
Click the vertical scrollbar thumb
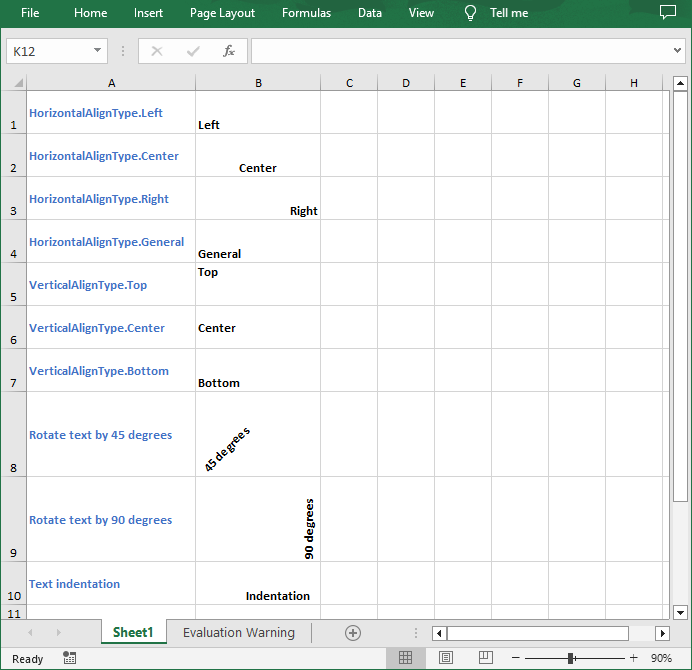point(680,296)
